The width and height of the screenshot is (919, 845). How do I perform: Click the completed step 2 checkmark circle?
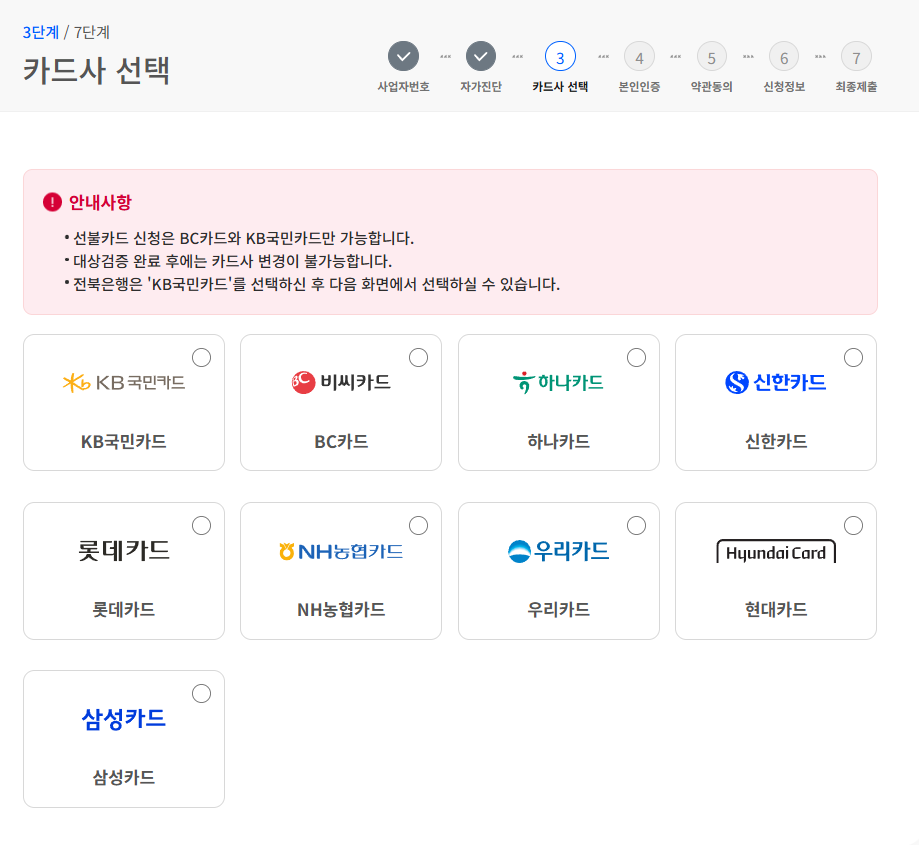[x=481, y=57]
